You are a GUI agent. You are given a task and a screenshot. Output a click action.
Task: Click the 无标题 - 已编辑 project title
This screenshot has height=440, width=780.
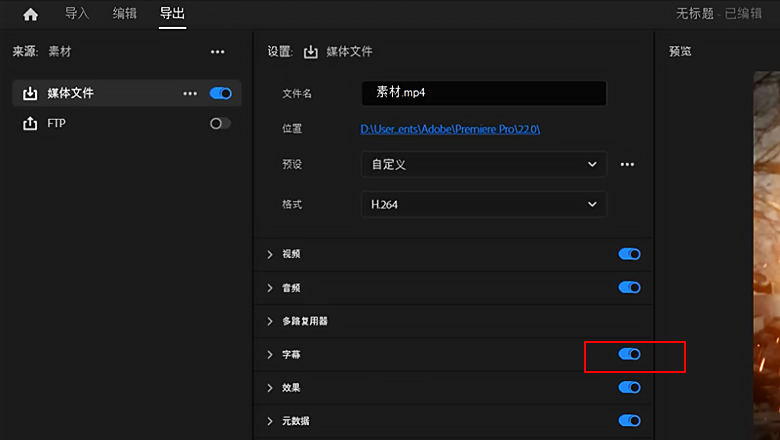tap(719, 14)
